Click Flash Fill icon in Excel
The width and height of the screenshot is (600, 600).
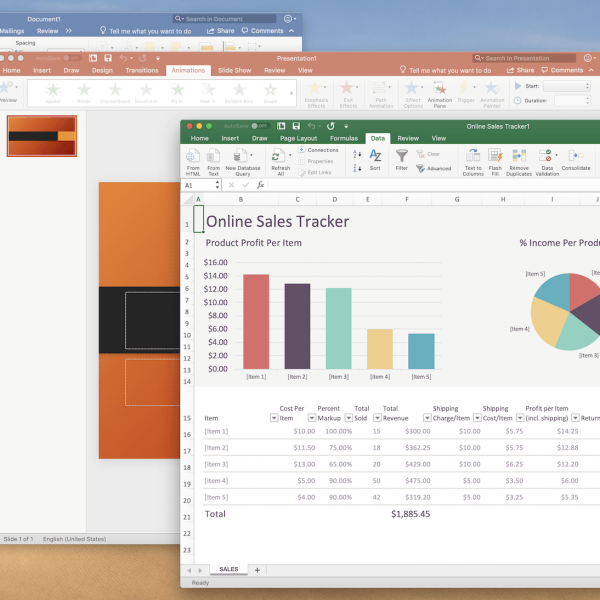pyautogui.click(x=495, y=156)
